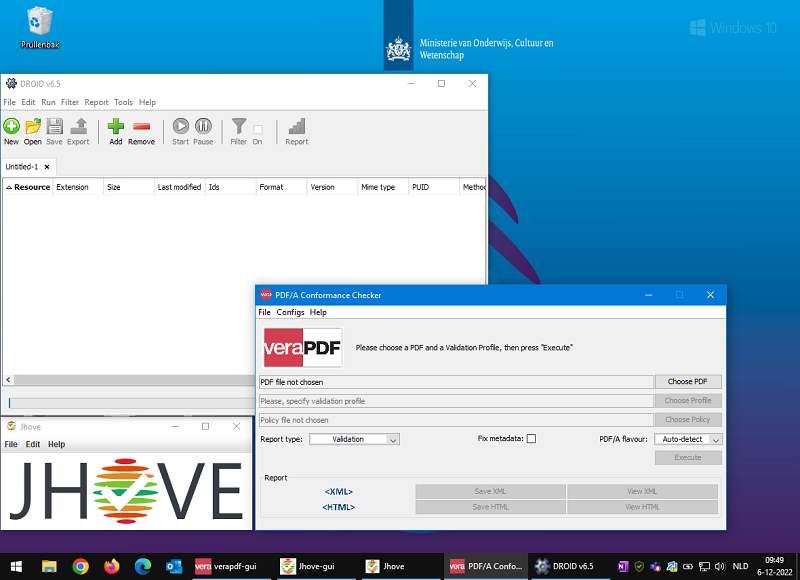Sort by the Size column header
This screenshot has height=580, width=800.
click(129, 187)
